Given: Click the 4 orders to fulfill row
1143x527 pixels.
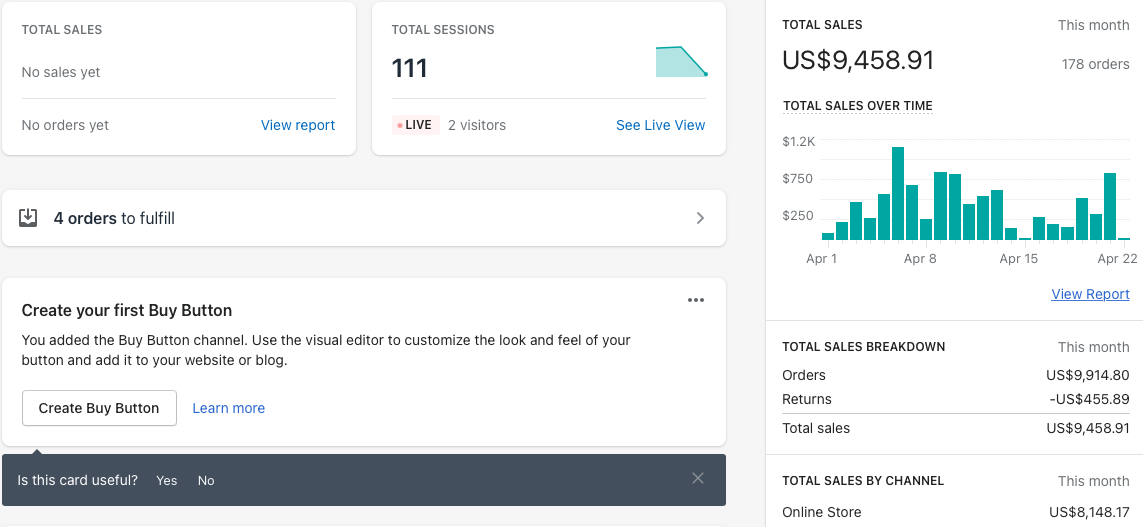Looking at the screenshot, I should tap(364, 218).
